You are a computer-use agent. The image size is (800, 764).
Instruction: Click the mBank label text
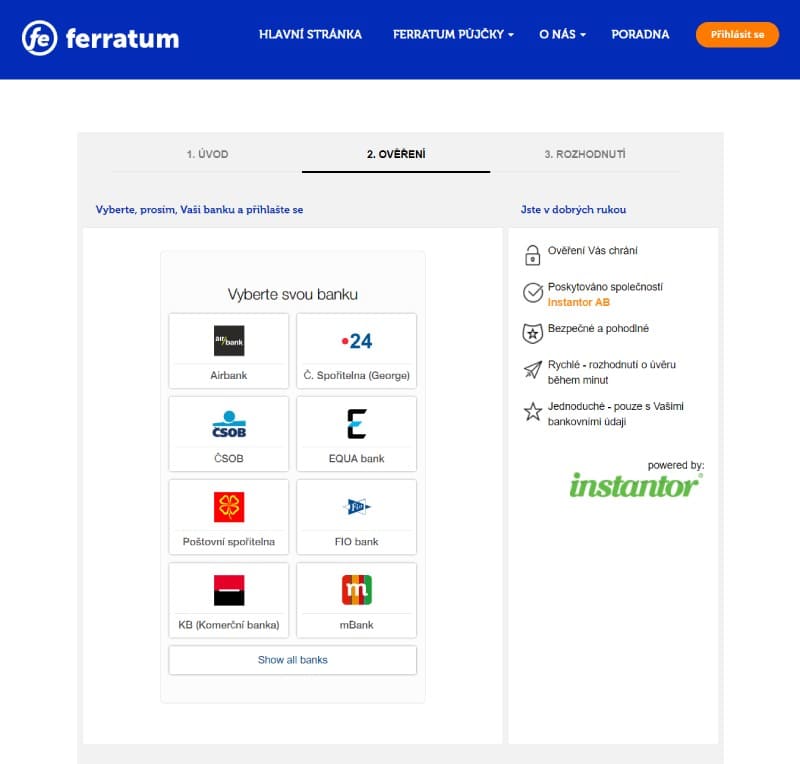(357, 625)
